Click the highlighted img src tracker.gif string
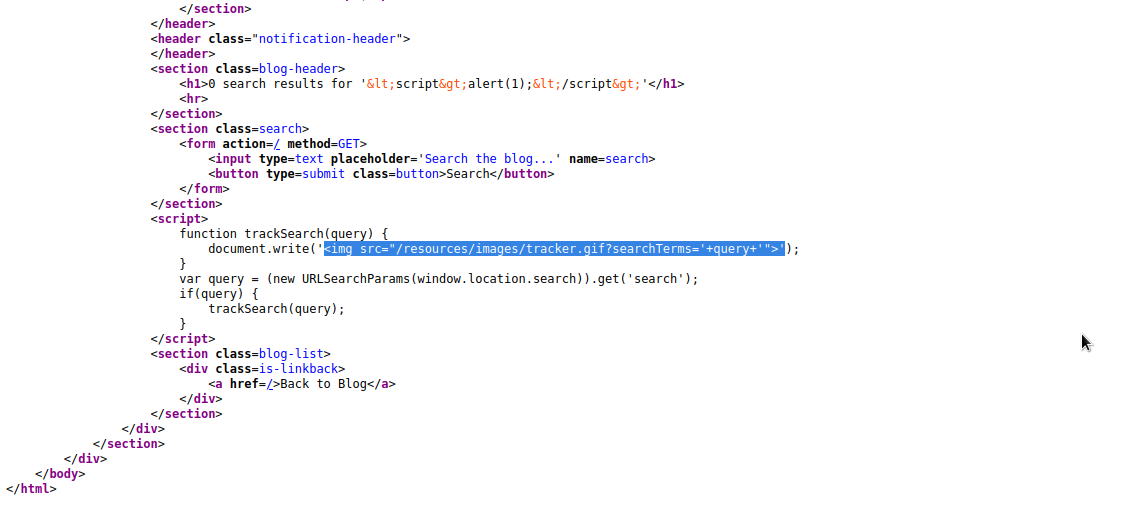1145x509 pixels. pos(554,249)
